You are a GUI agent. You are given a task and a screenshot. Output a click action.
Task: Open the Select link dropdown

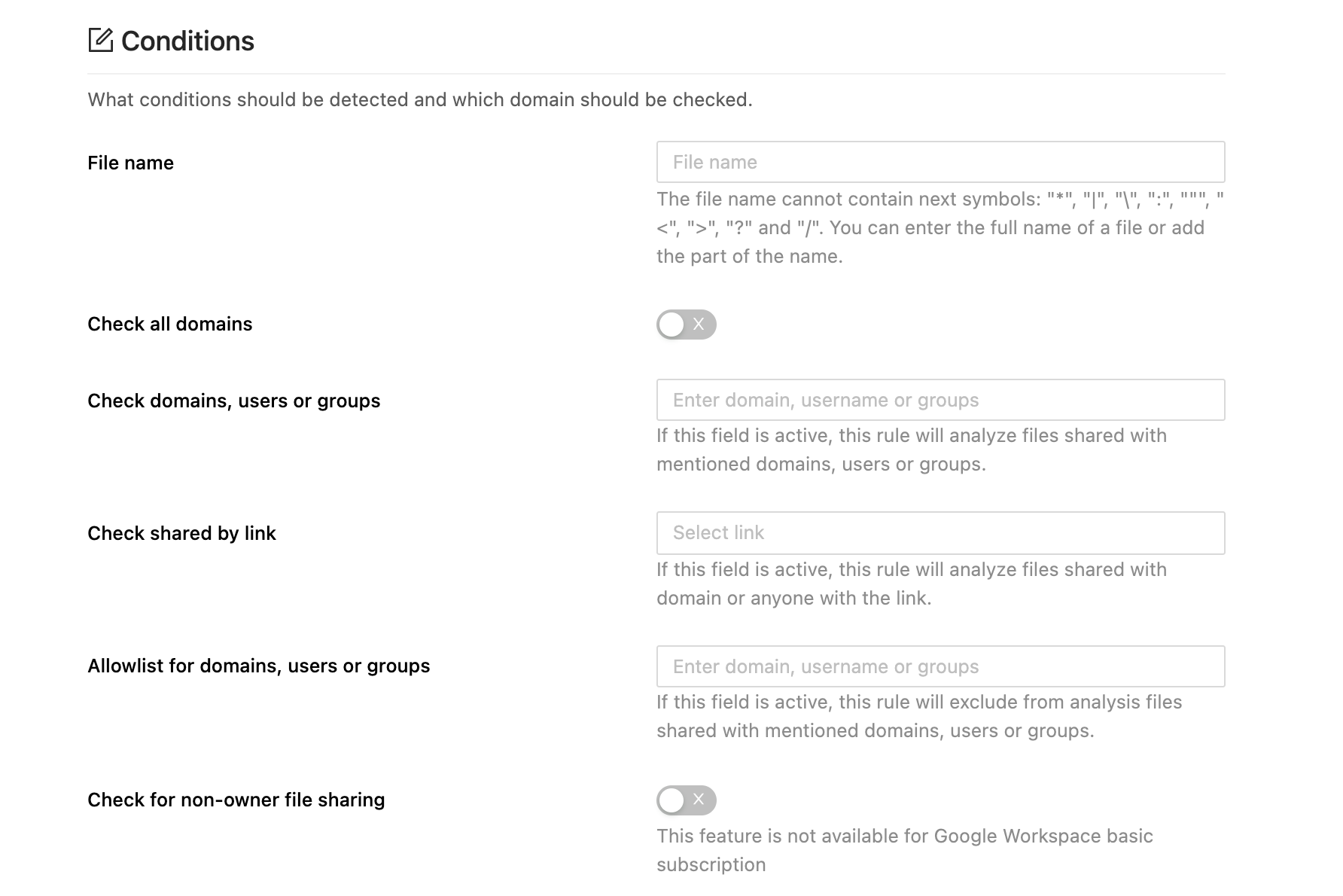pyautogui.click(x=939, y=533)
